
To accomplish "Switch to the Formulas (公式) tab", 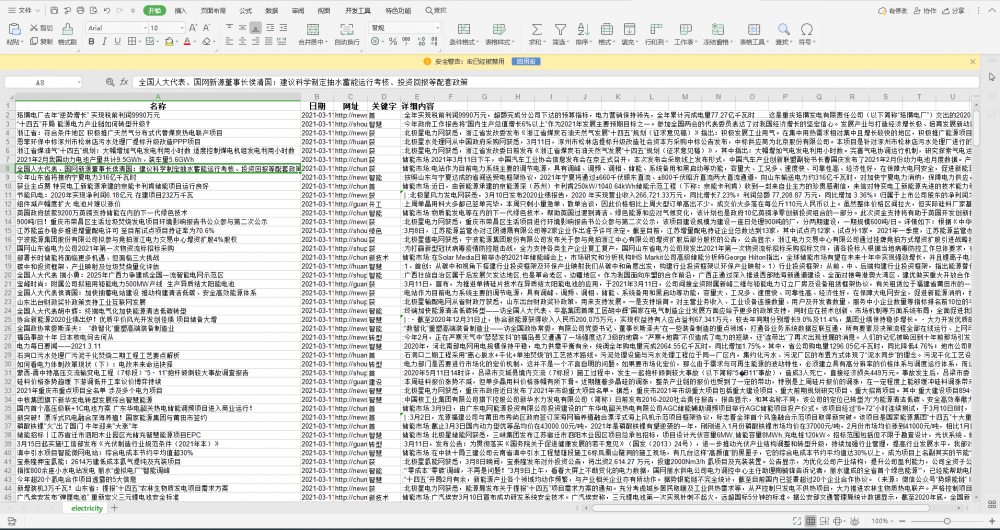I will point(246,11).
